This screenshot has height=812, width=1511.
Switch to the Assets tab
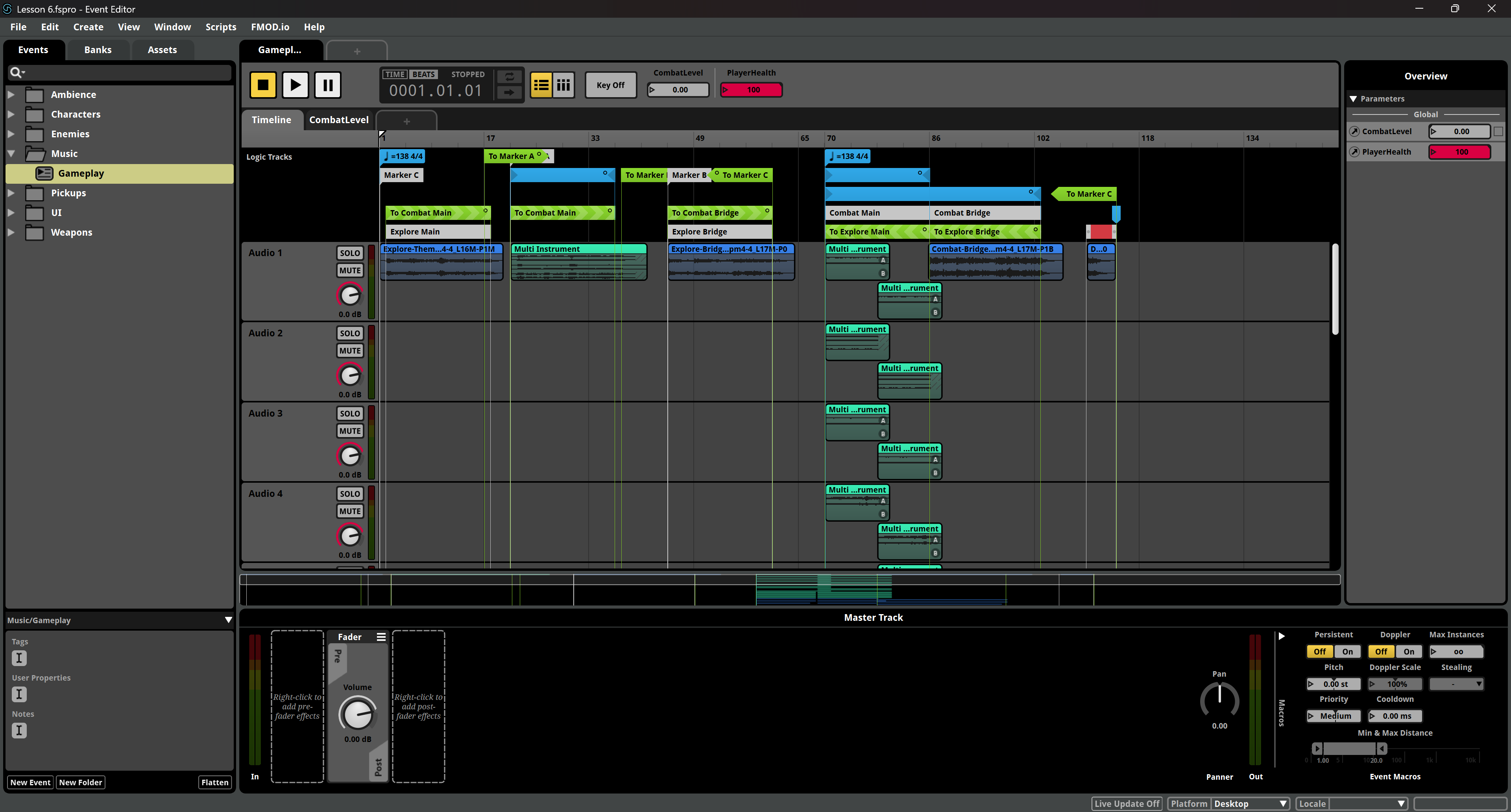[x=162, y=50]
